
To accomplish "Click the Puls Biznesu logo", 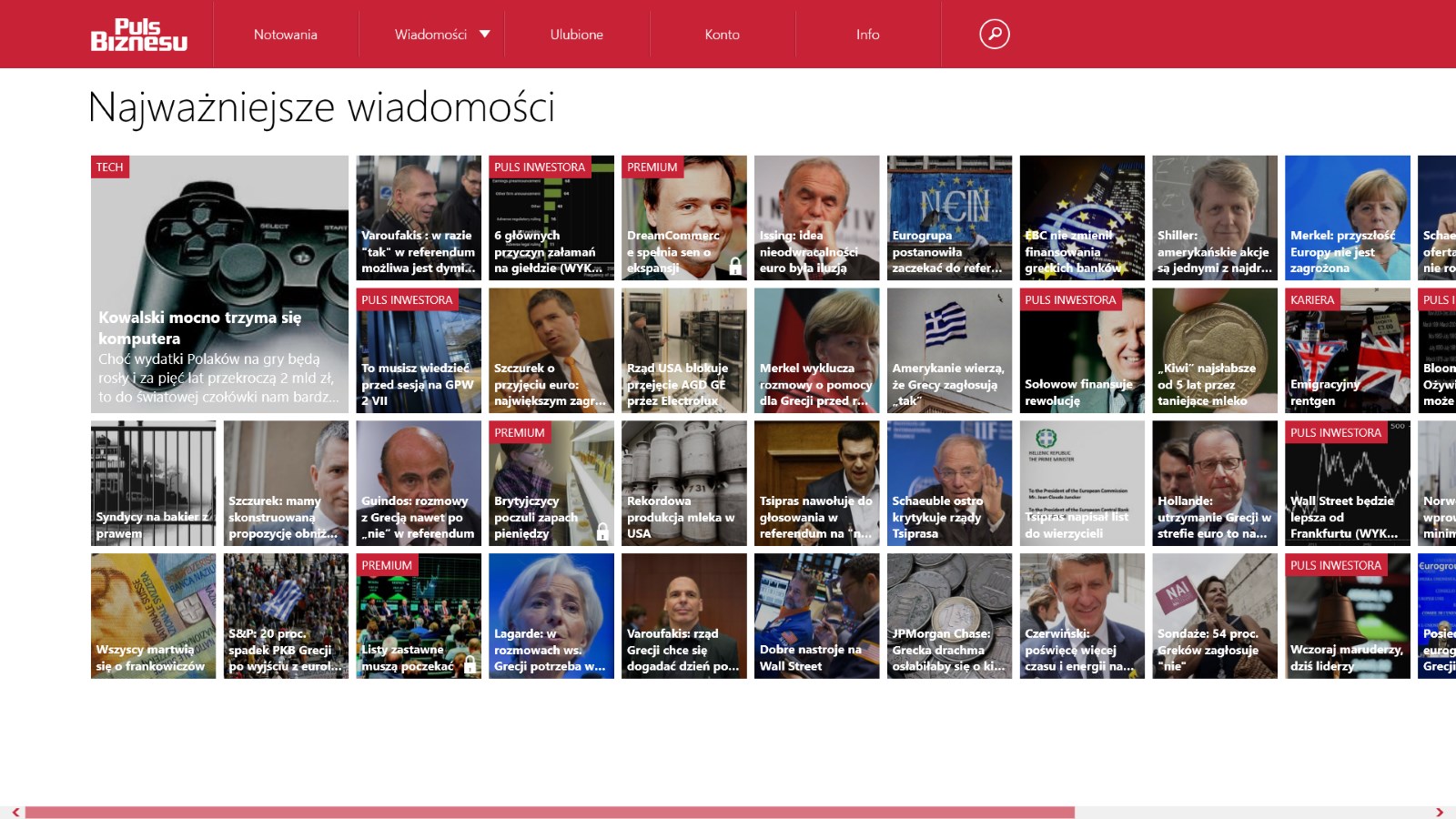I will (138, 35).
